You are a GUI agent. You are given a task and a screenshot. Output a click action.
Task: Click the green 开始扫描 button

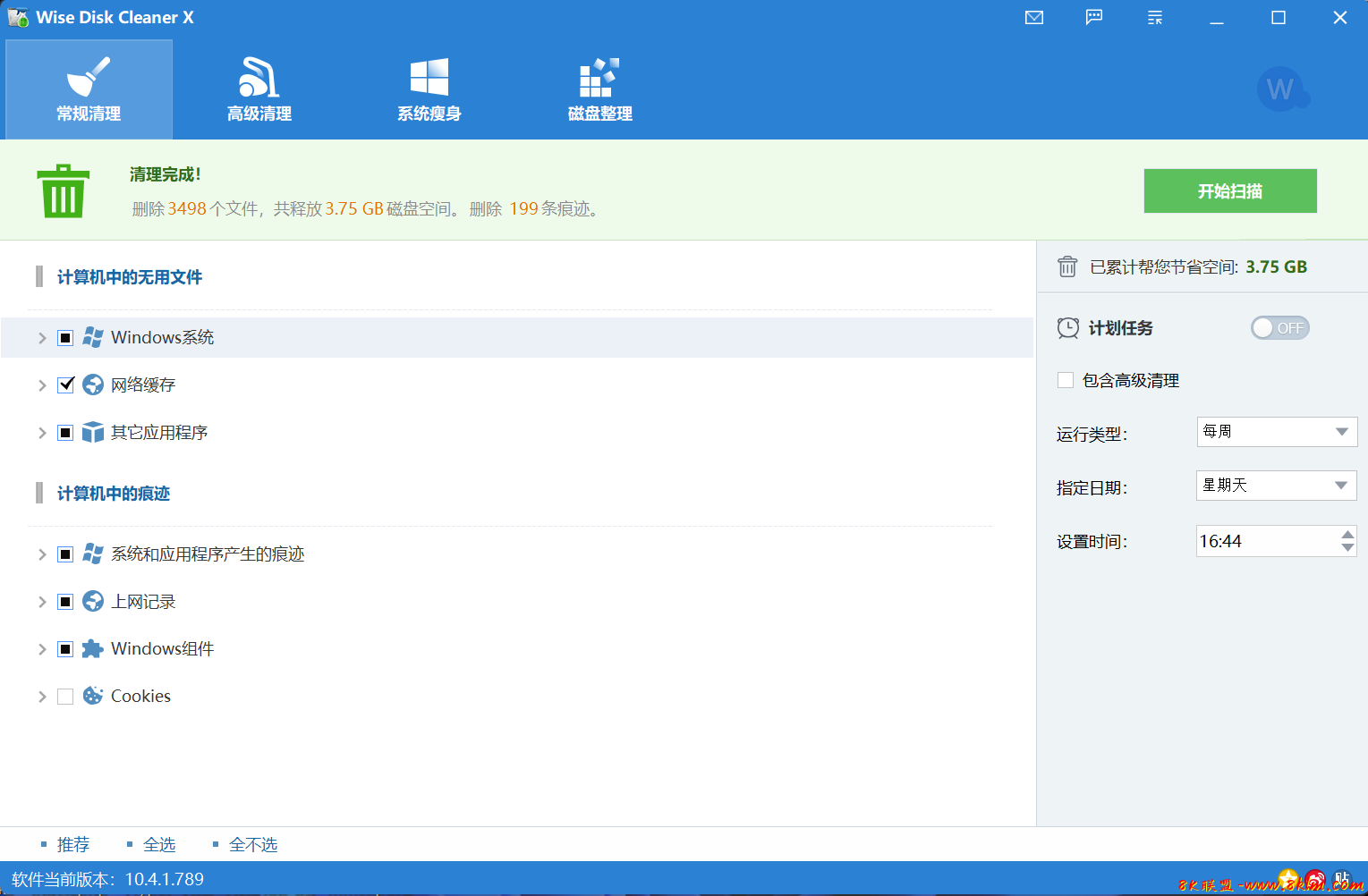[x=1229, y=191]
